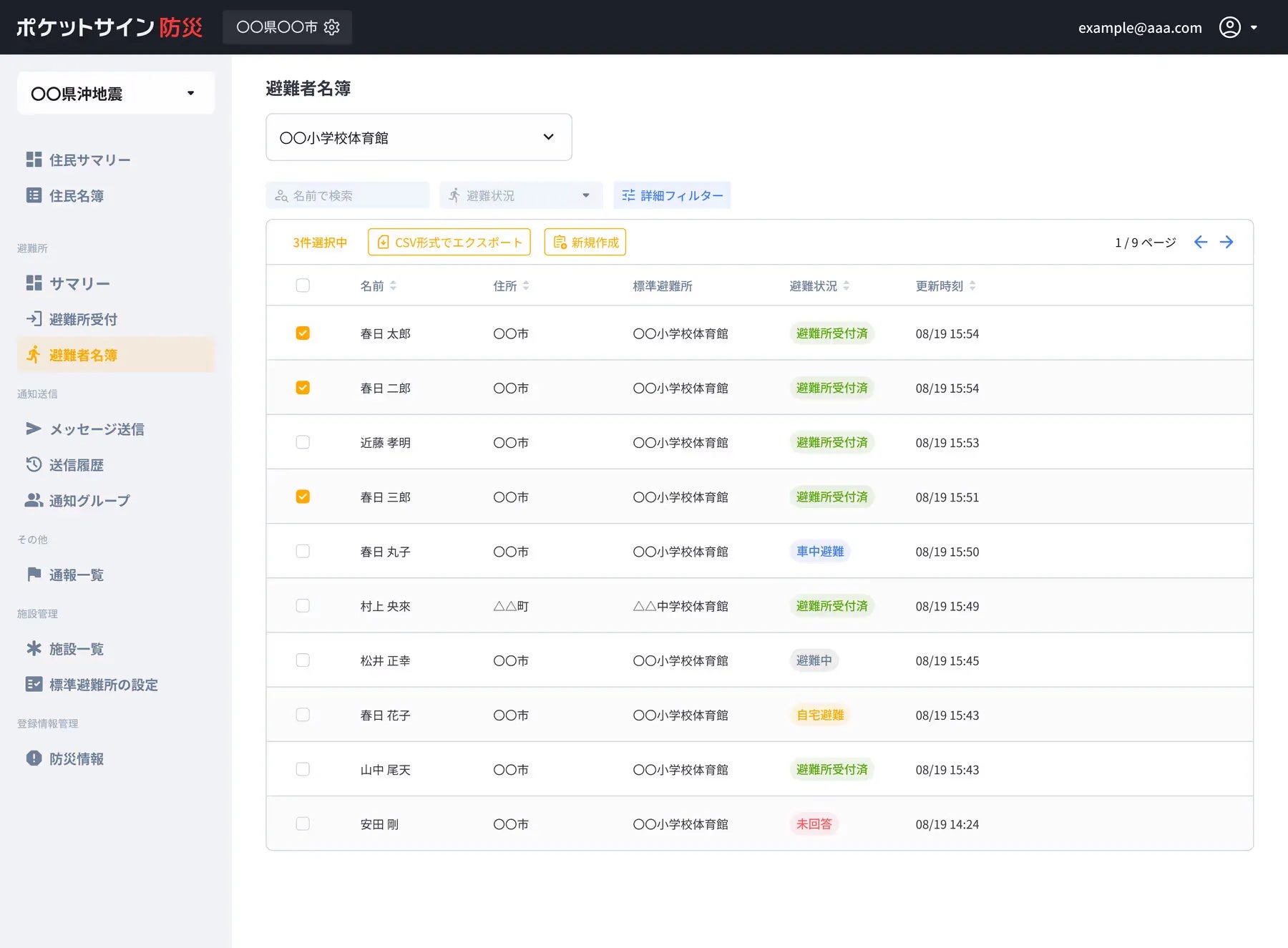
Task: Click the 未回答 status badge
Action: (814, 824)
